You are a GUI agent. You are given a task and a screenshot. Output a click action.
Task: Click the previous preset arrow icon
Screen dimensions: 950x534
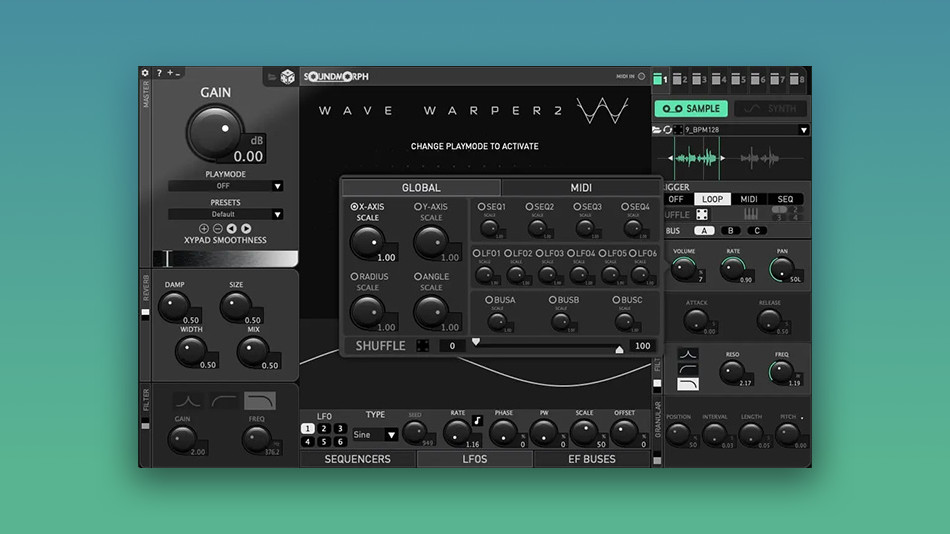(x=232, y=229)
